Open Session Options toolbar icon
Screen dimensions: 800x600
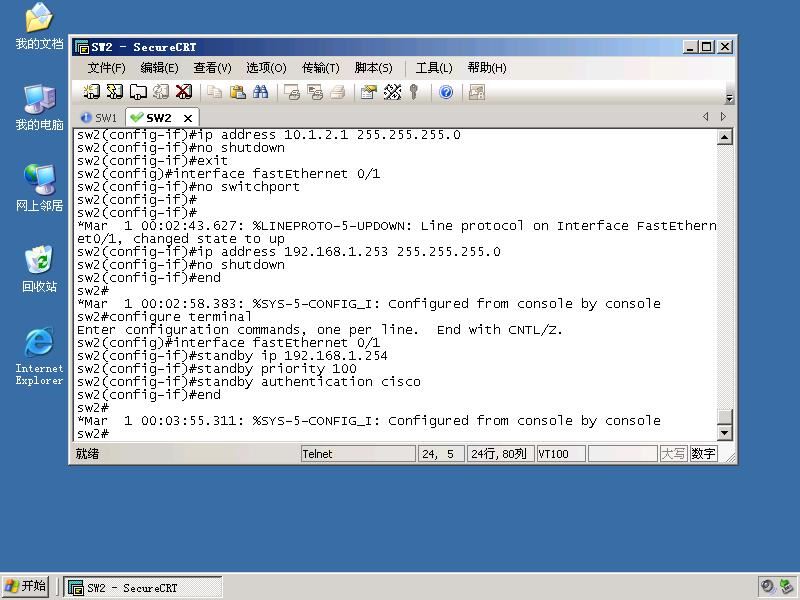click(368, 92)
